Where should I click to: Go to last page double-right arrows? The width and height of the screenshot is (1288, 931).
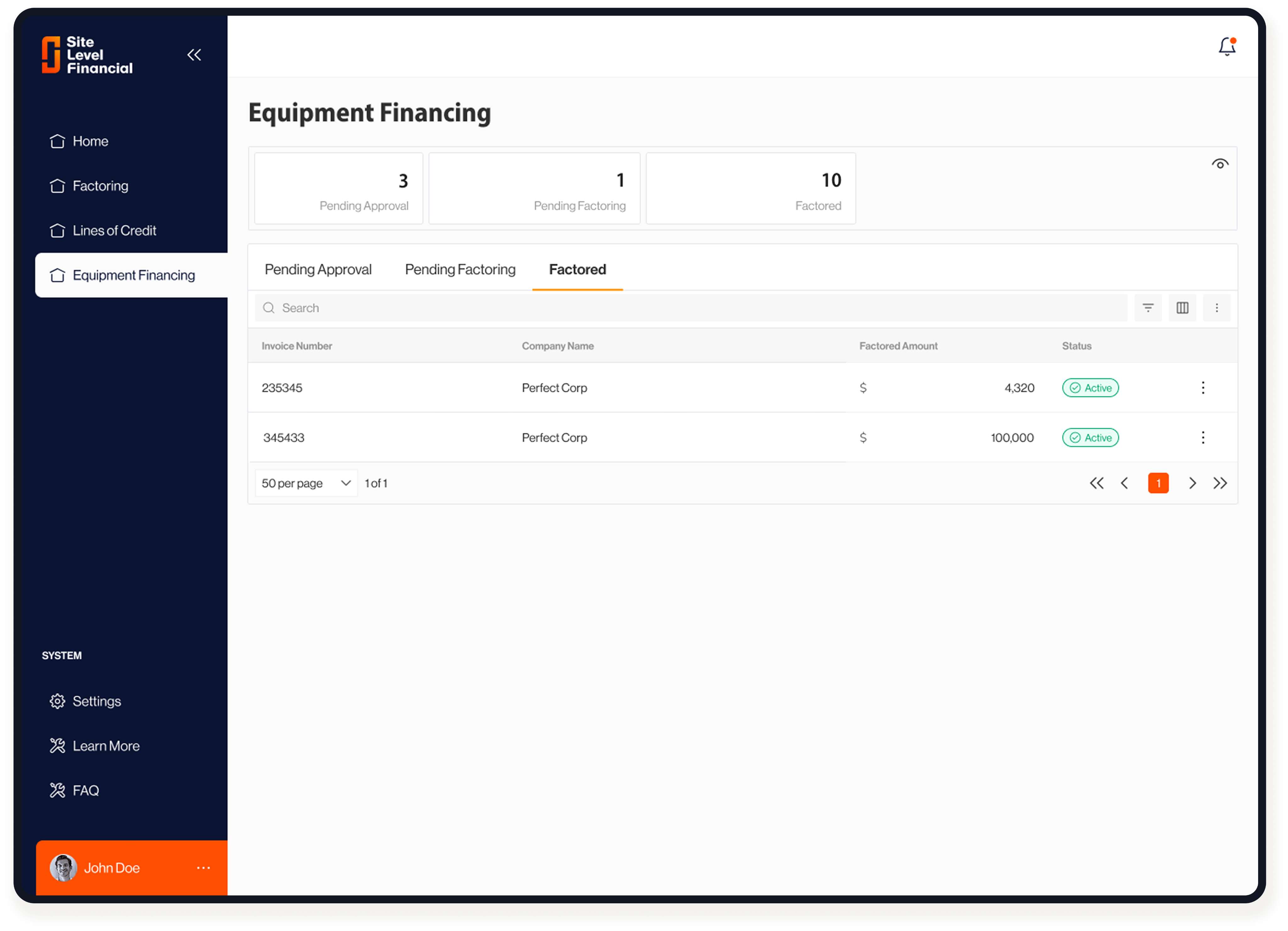tap(1220, 483)
